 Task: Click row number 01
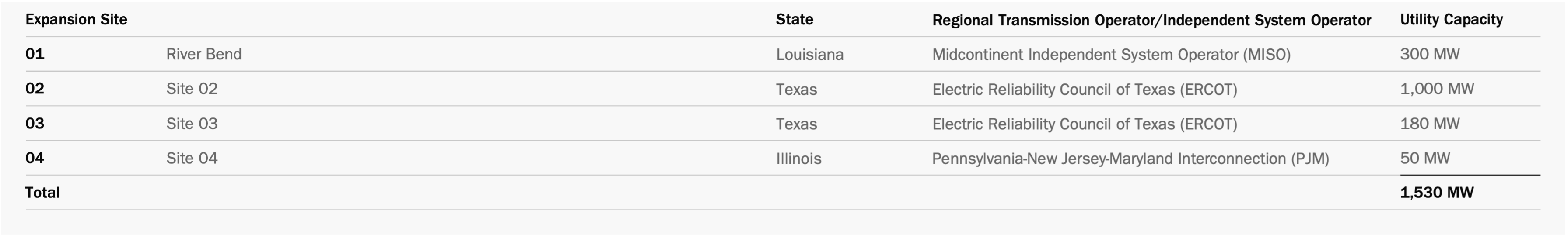(35, 54)
